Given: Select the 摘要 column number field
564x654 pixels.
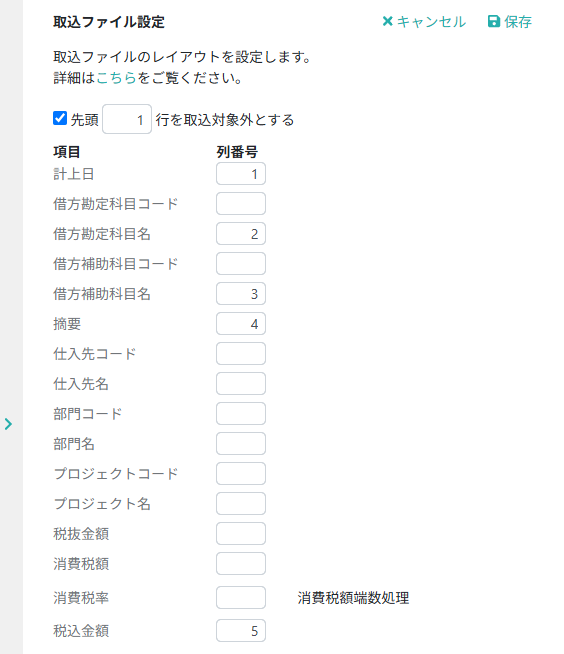Looking at the screenshot, I should (x=241, y=324).
